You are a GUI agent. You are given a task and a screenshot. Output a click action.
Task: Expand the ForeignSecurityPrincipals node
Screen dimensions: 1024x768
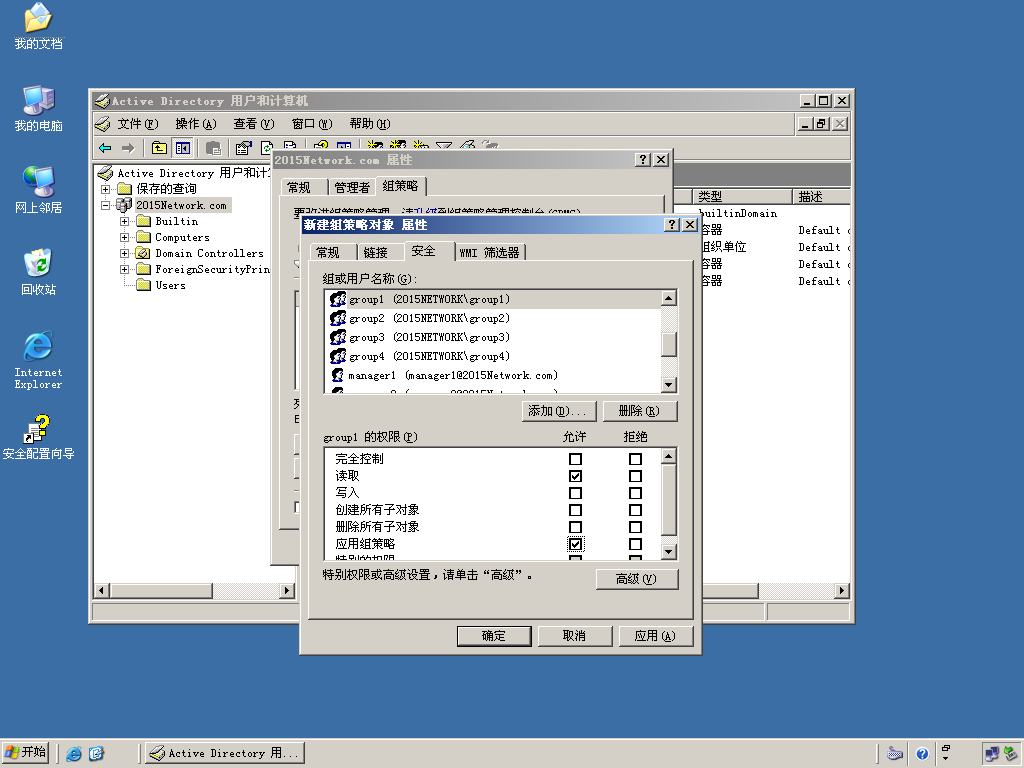[x=124, y=269]
